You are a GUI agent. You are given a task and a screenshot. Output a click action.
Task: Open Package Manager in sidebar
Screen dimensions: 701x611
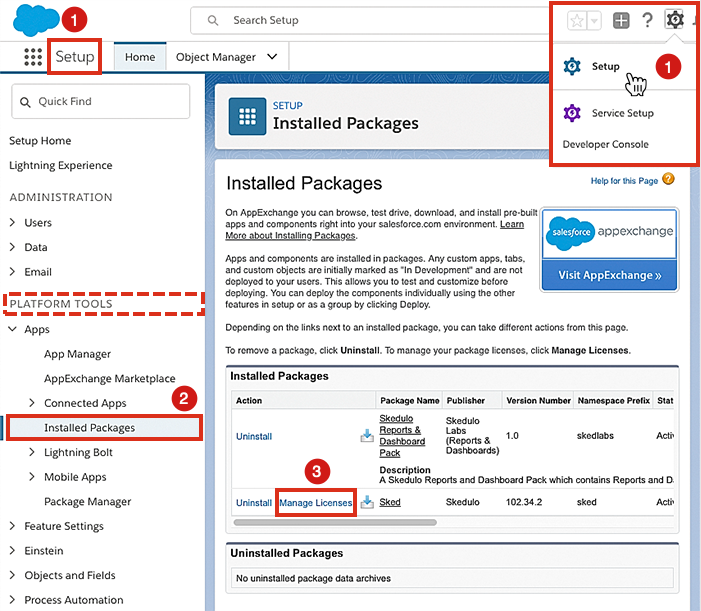pyautogui.click(x=88, y=501)
